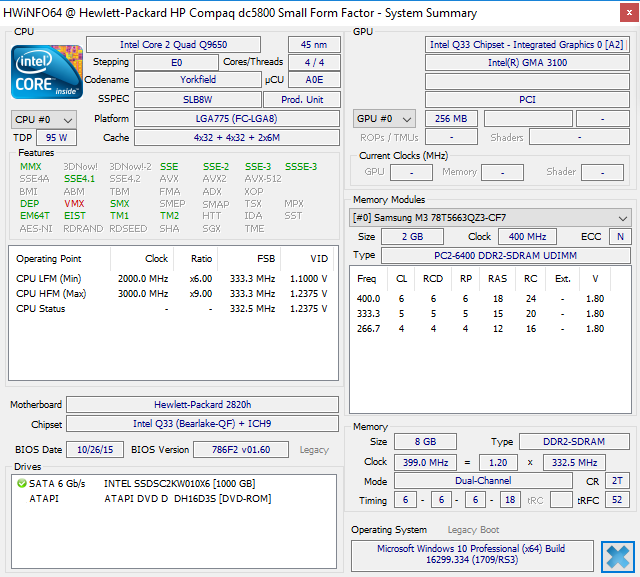640x577 pixels.
Task: Click the RAS column header
Action: (498, 279)
